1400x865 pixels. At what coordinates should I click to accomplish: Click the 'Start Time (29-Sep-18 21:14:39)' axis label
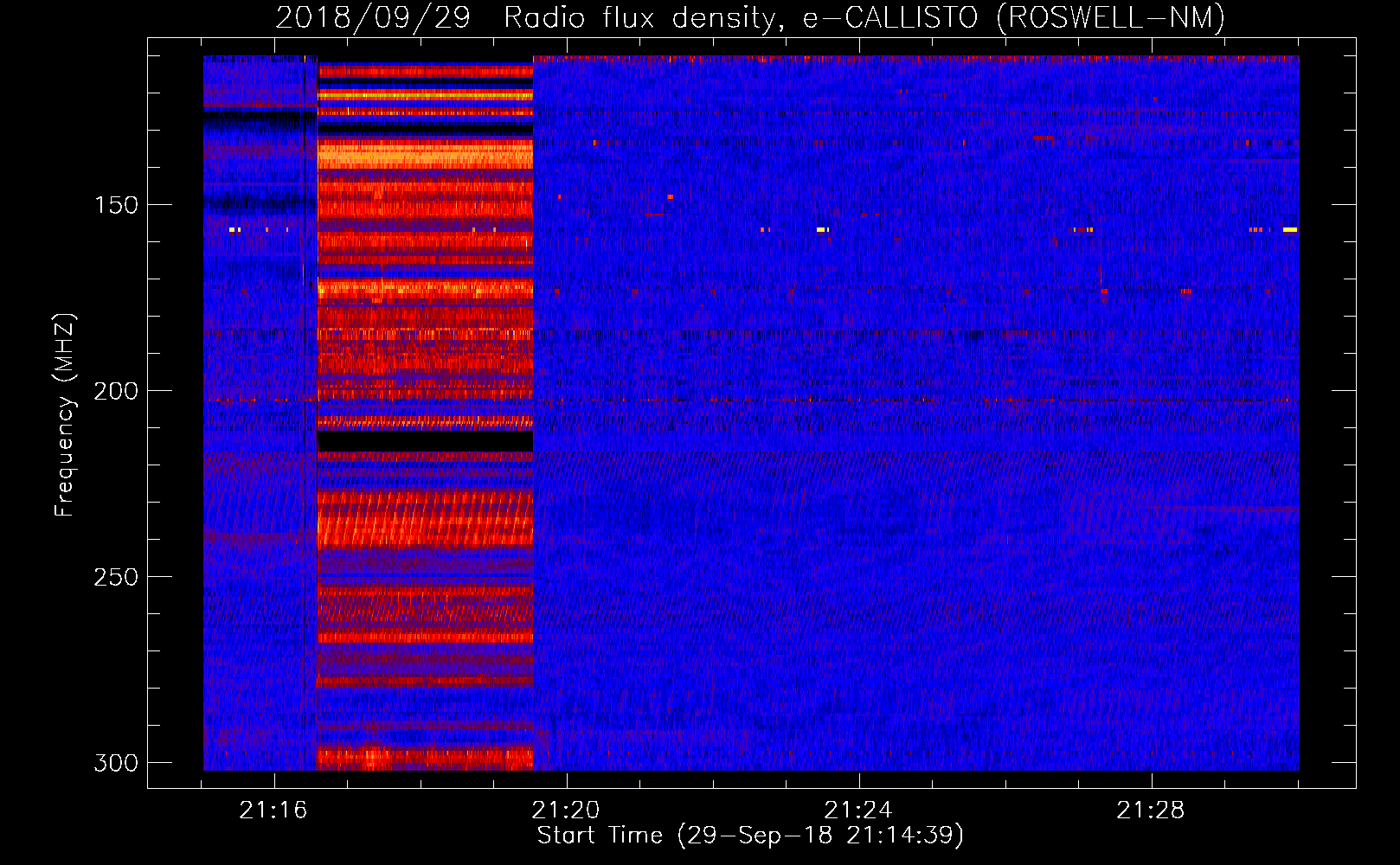pos(750,836)
